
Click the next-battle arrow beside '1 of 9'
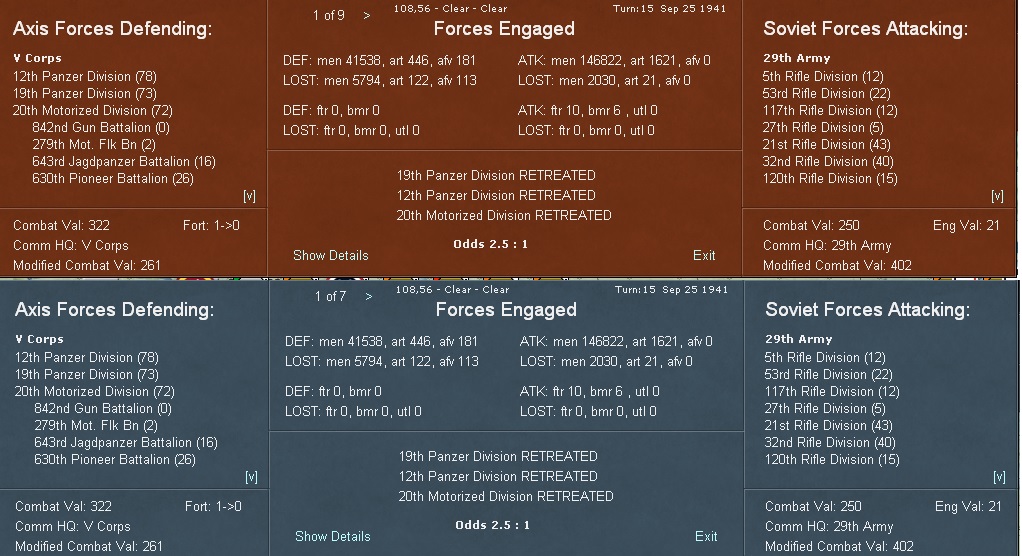(367, 15)
